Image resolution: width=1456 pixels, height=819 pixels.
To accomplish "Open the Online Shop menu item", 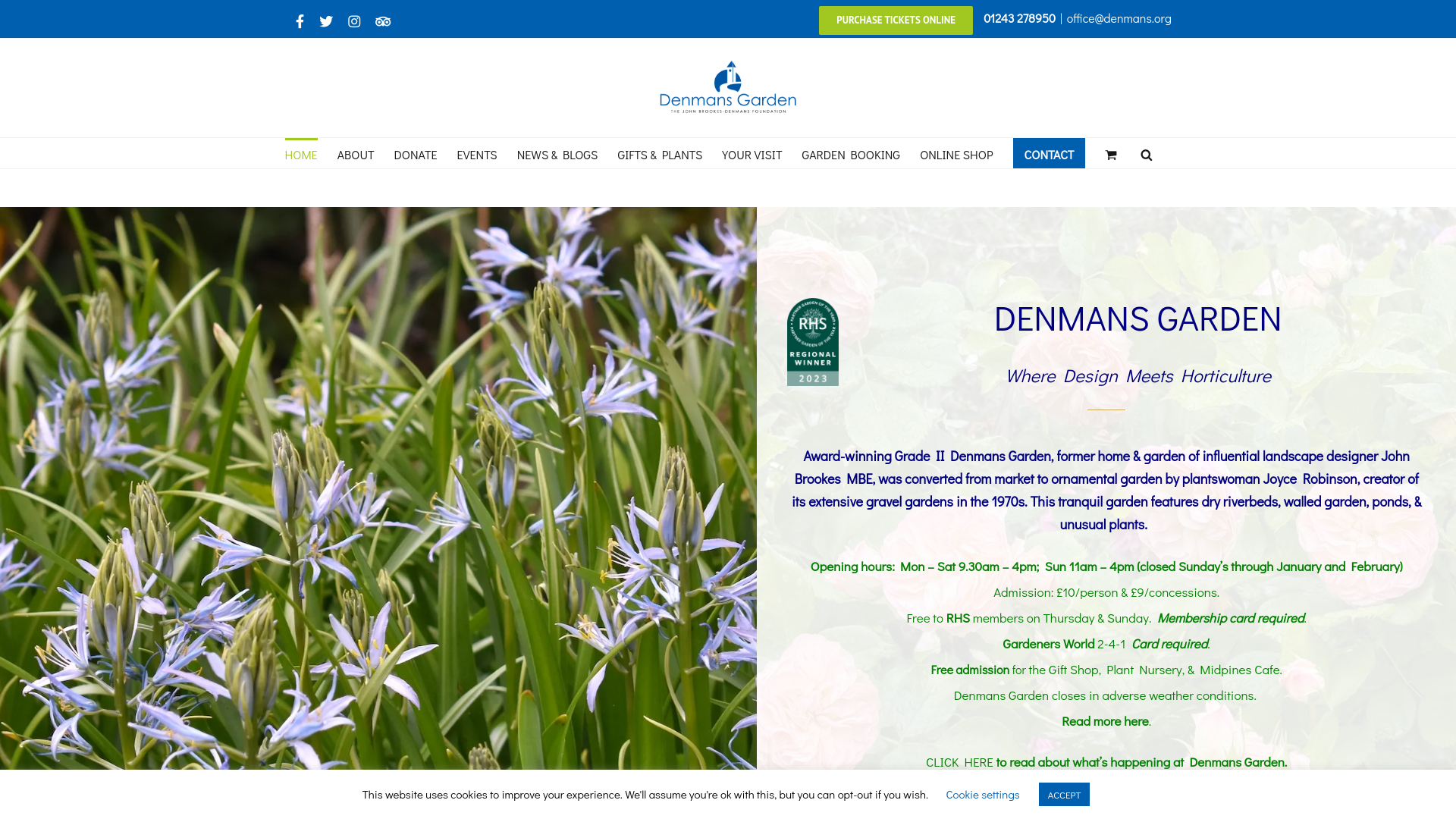I will [956, 154].
